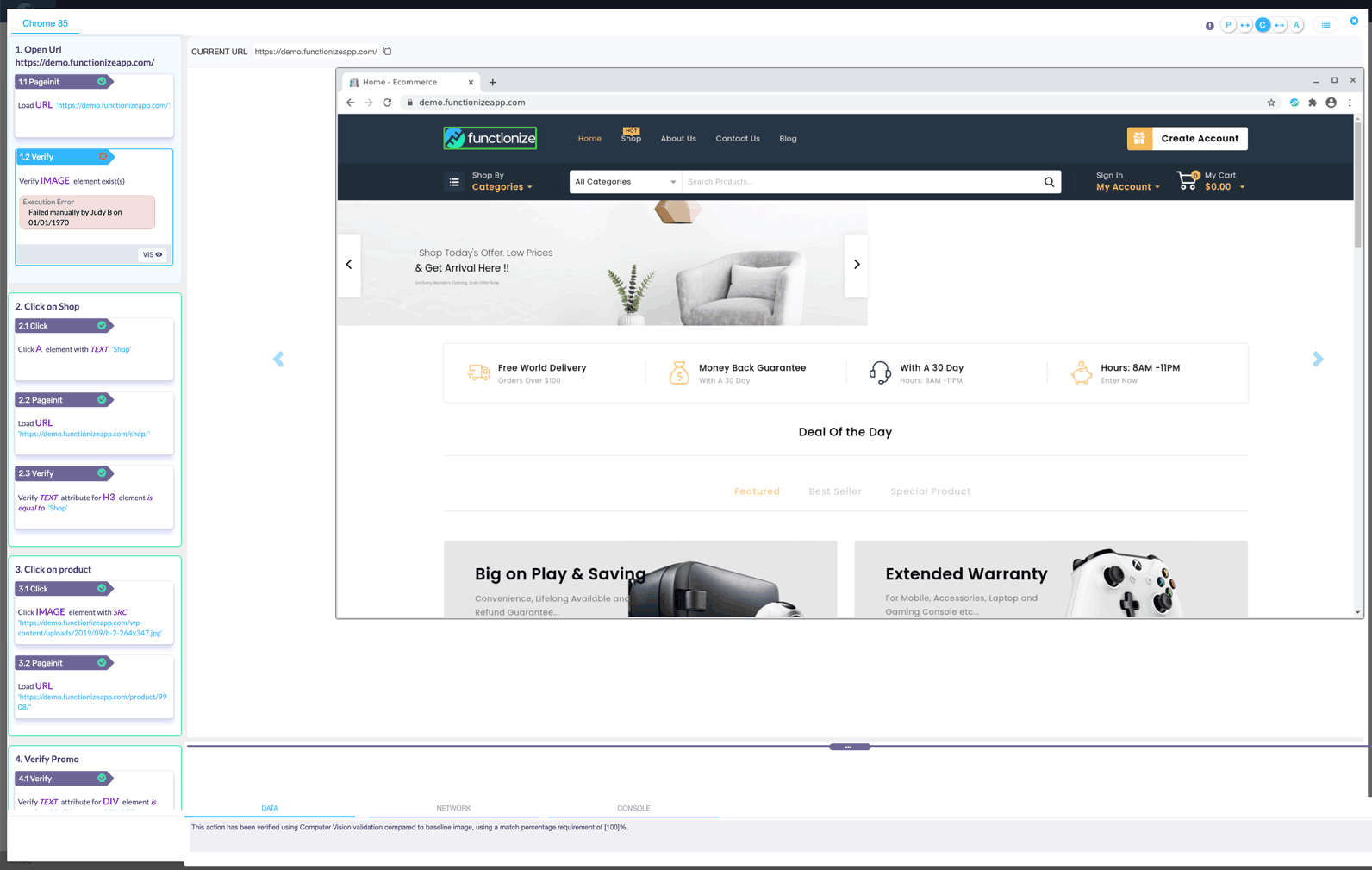Click the demo.functionizeapp.com URL link in step 1.1
The width and height of the screenshot is (1372, 870).
[x=113, y=105]
